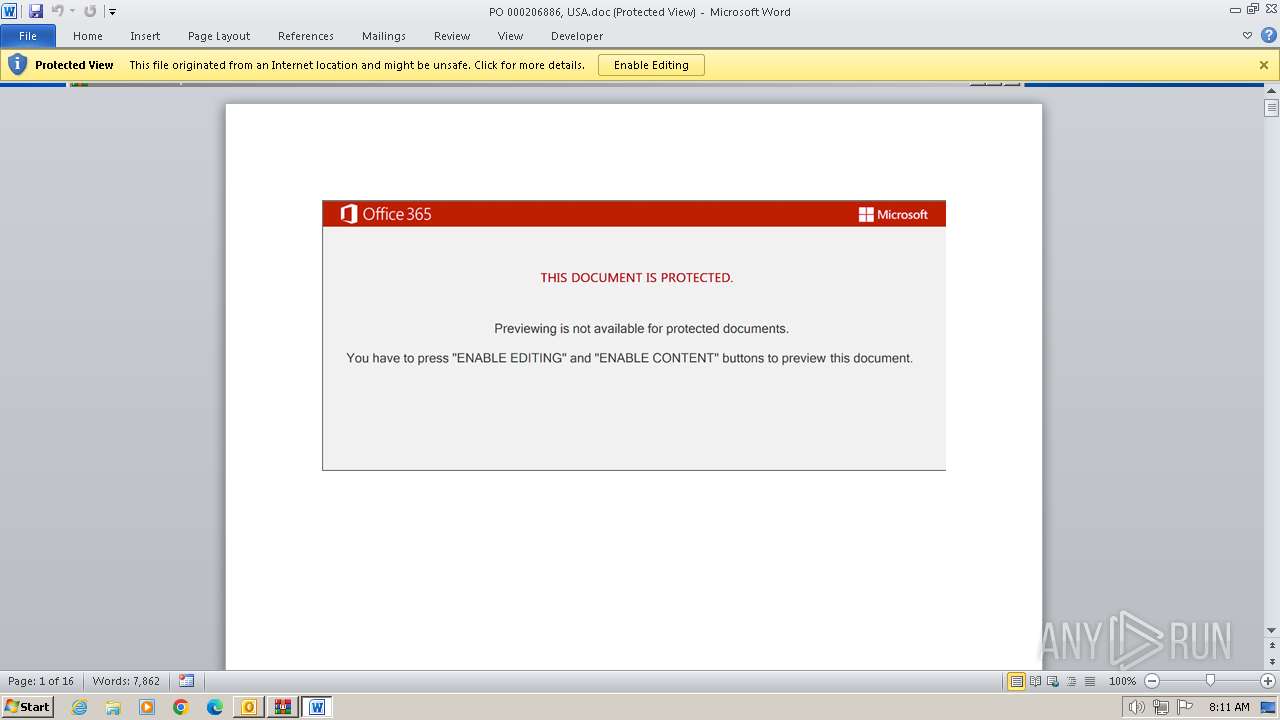The image size is (1280, 720).
Task: Click the Microsoft logo in document banner
Action: click(x=893, y=214)
